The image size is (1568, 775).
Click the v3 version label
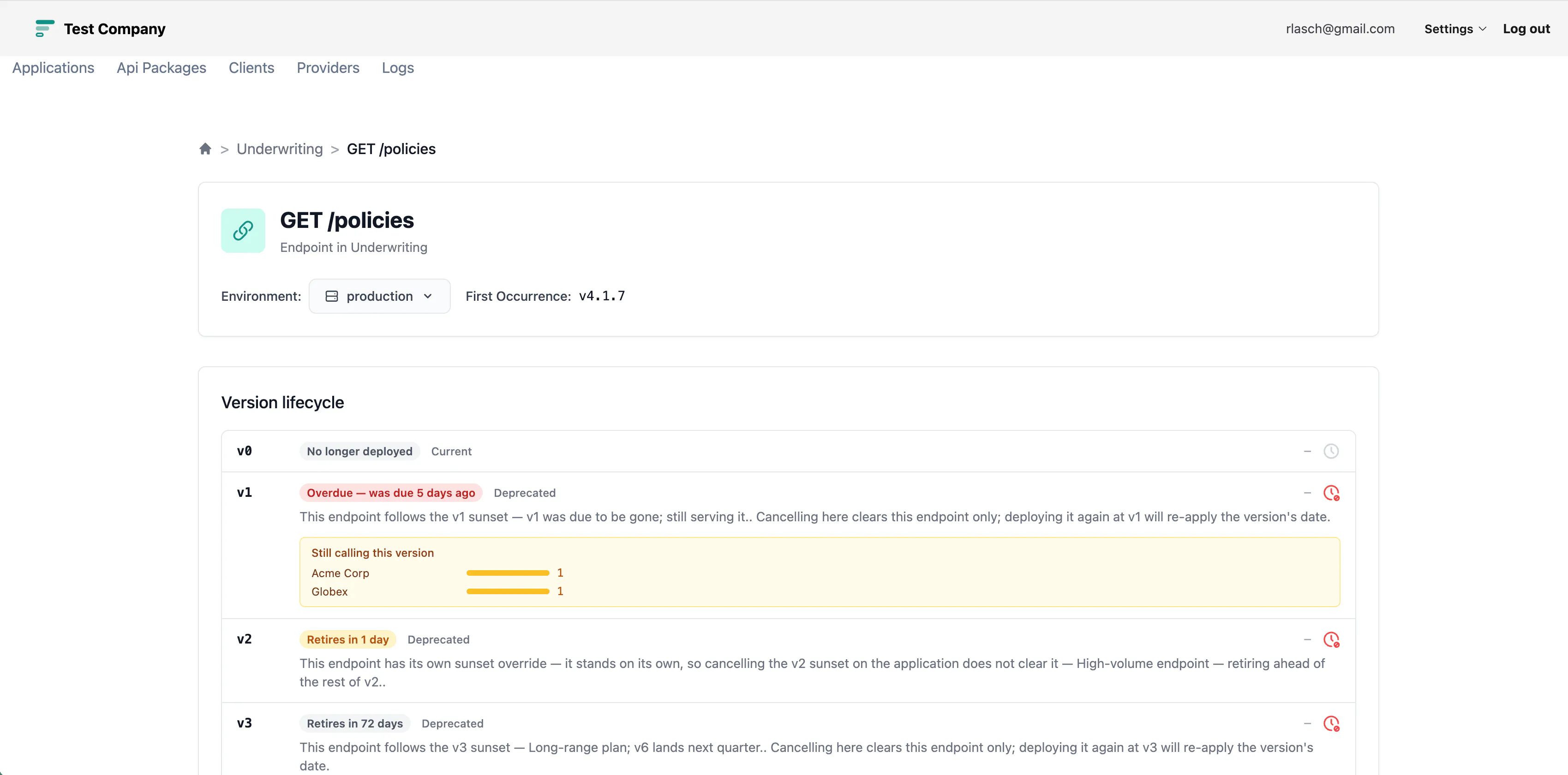click(245, 723)
